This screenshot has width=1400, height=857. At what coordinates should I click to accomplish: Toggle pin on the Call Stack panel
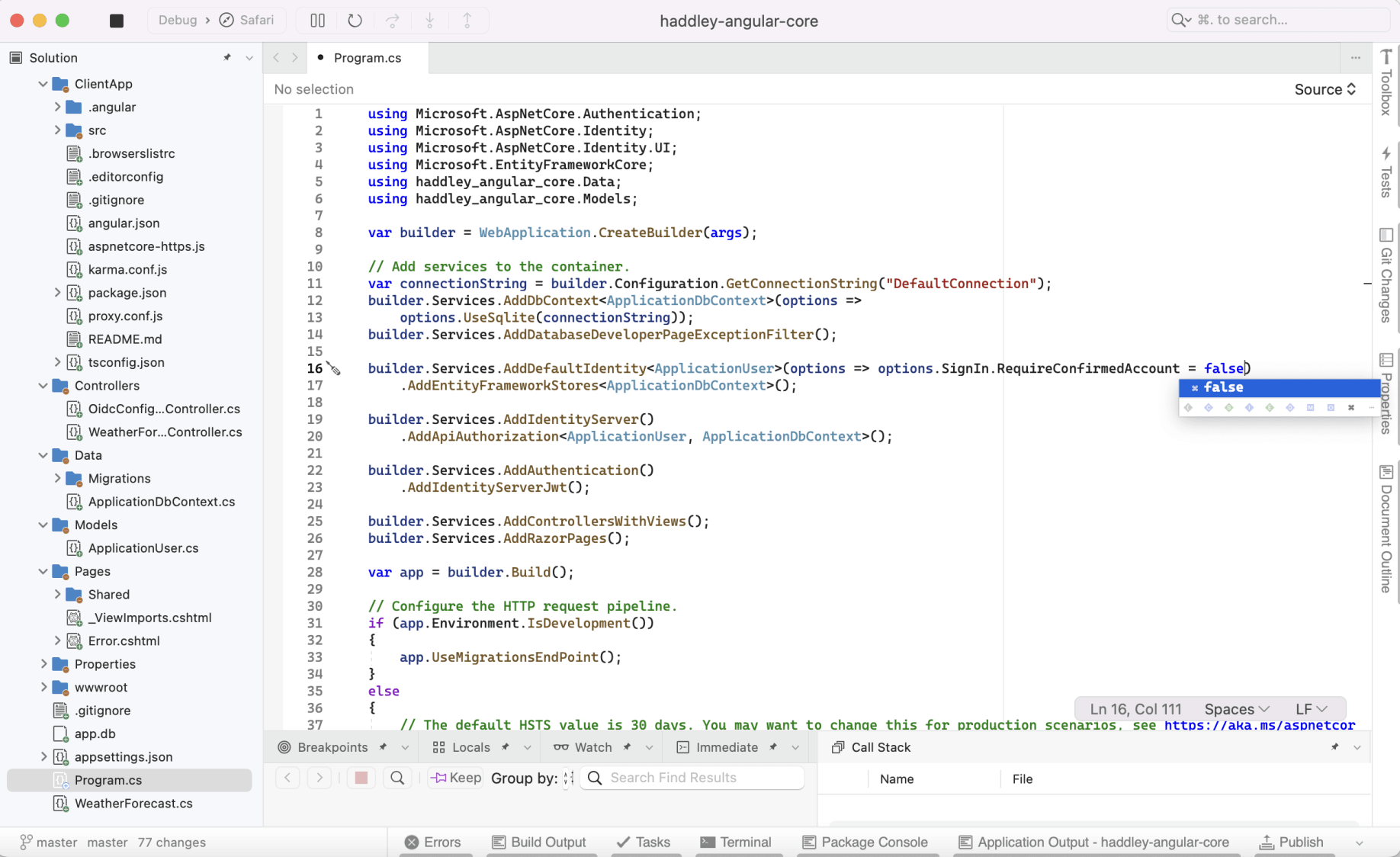(1334, 747)
